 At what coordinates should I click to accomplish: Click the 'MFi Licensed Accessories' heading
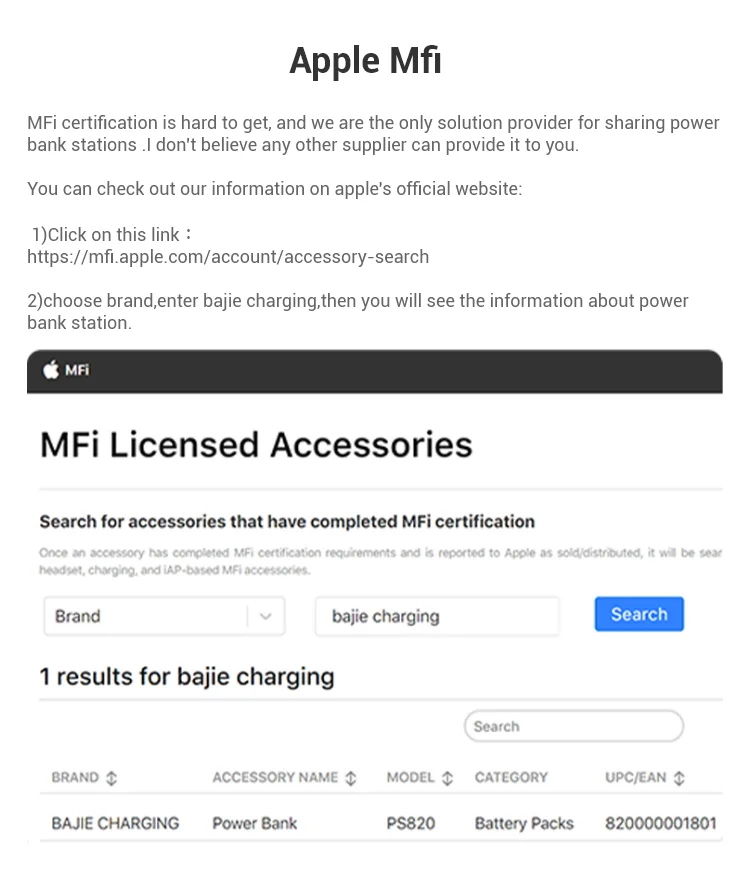[x=256, y=444]
